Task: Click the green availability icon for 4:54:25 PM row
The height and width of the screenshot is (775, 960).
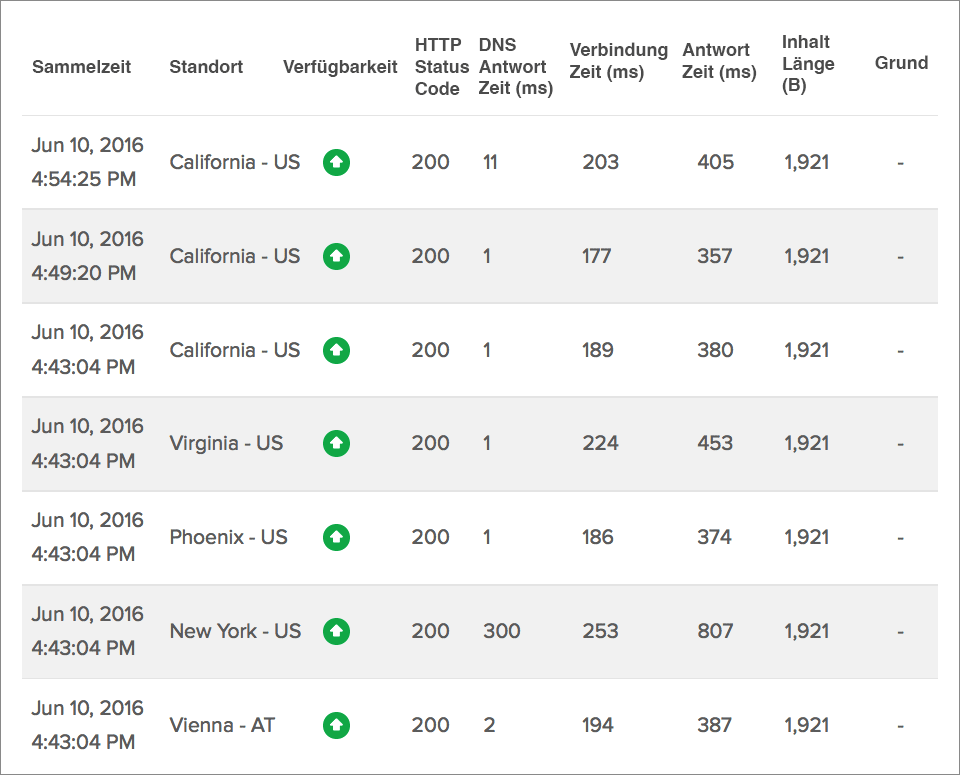Action: click(336, 162)
